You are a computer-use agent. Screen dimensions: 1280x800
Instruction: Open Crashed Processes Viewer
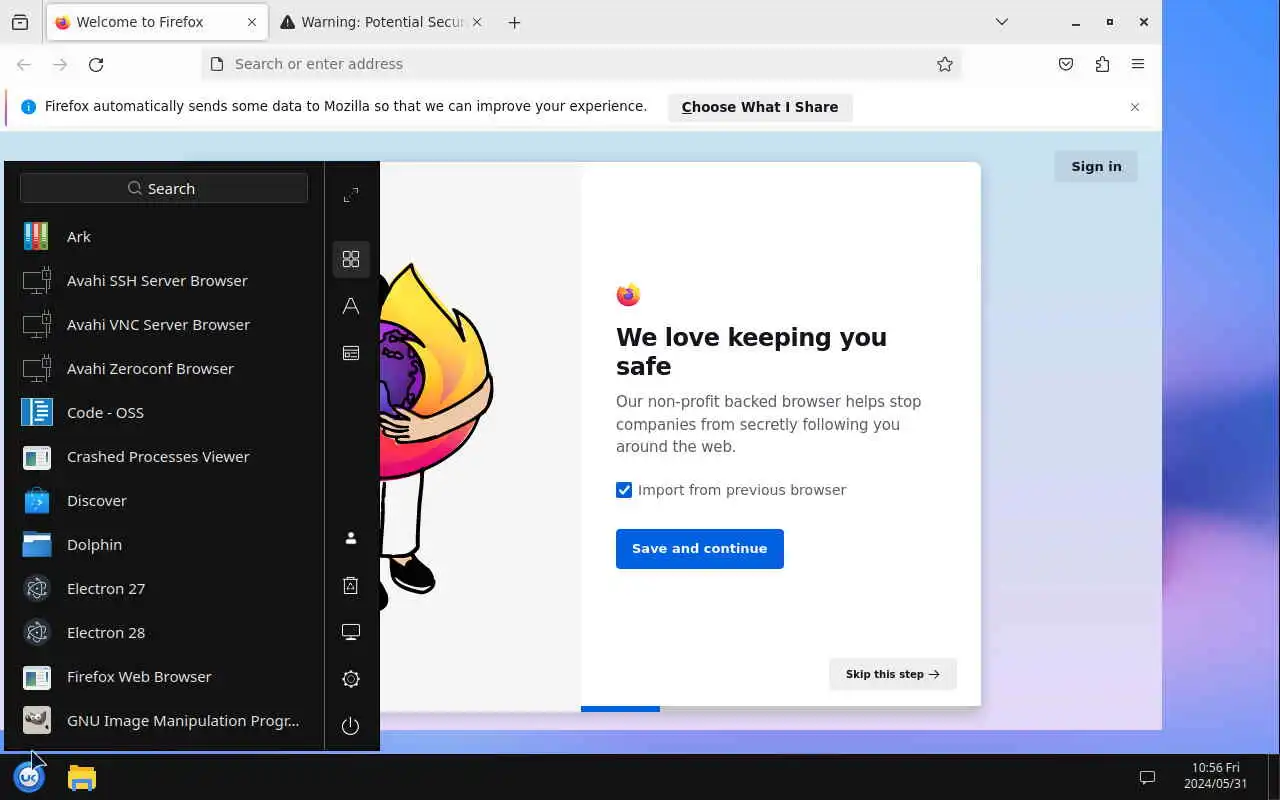pos(164,457)
